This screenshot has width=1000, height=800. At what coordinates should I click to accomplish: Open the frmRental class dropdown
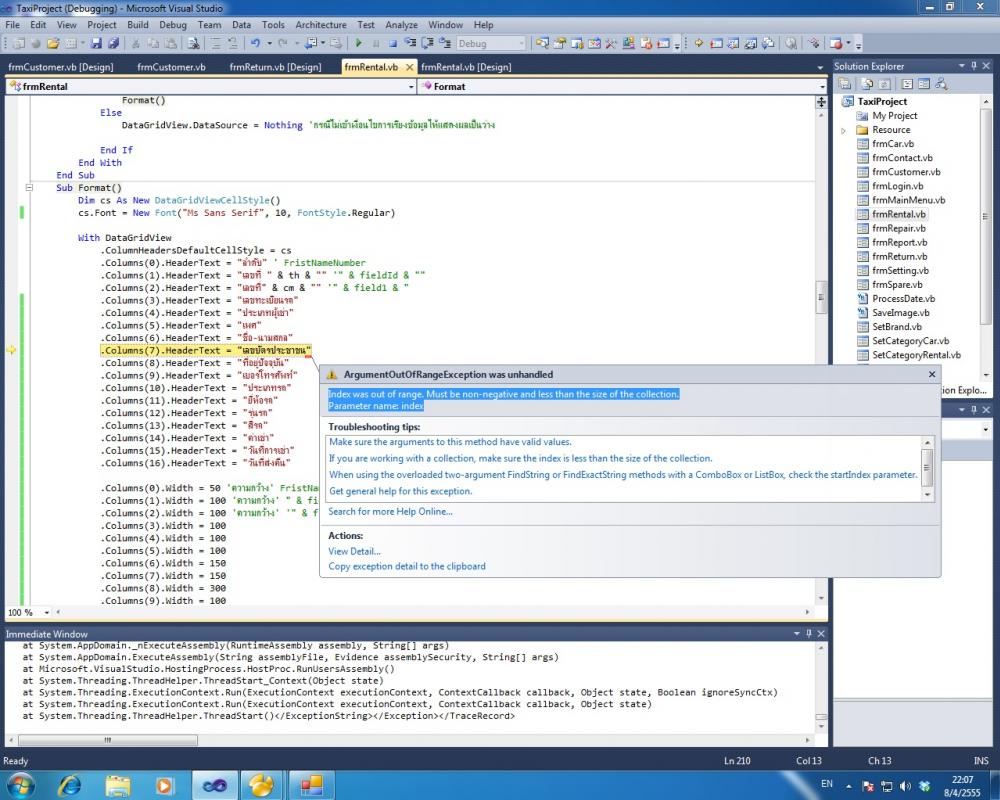click(411, 87)
